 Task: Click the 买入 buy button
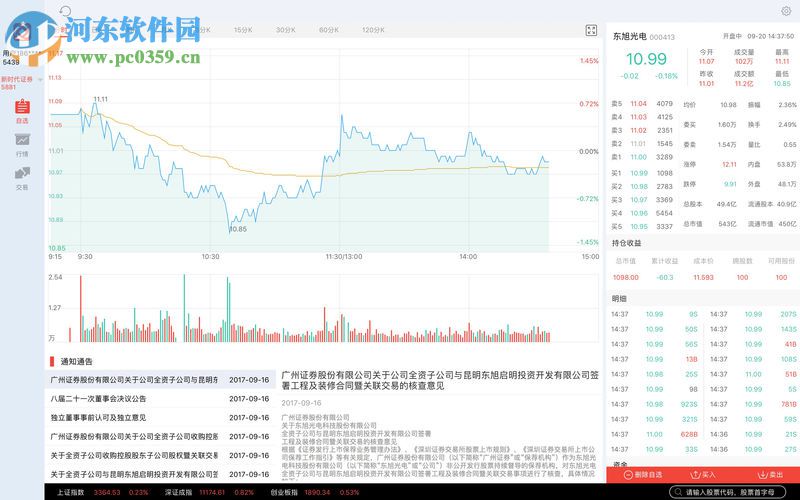pos(703,474)
